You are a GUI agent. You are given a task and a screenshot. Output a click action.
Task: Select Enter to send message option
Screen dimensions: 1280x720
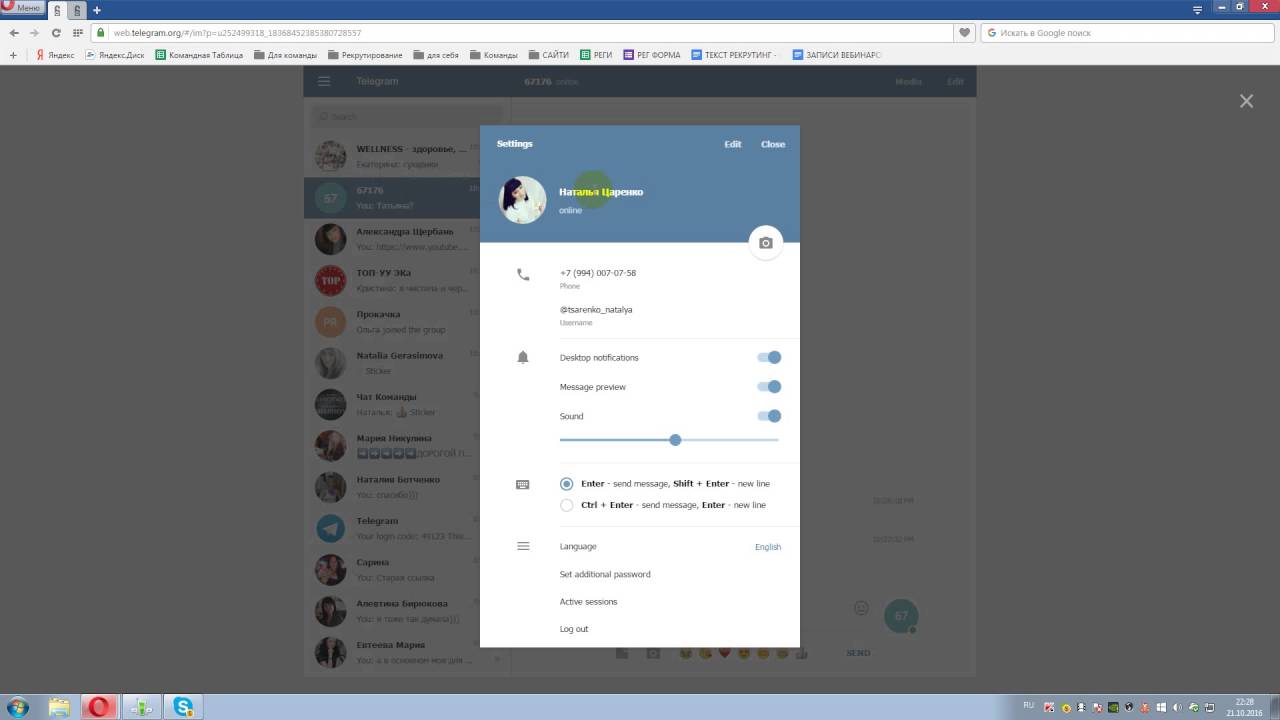[566, 484]
